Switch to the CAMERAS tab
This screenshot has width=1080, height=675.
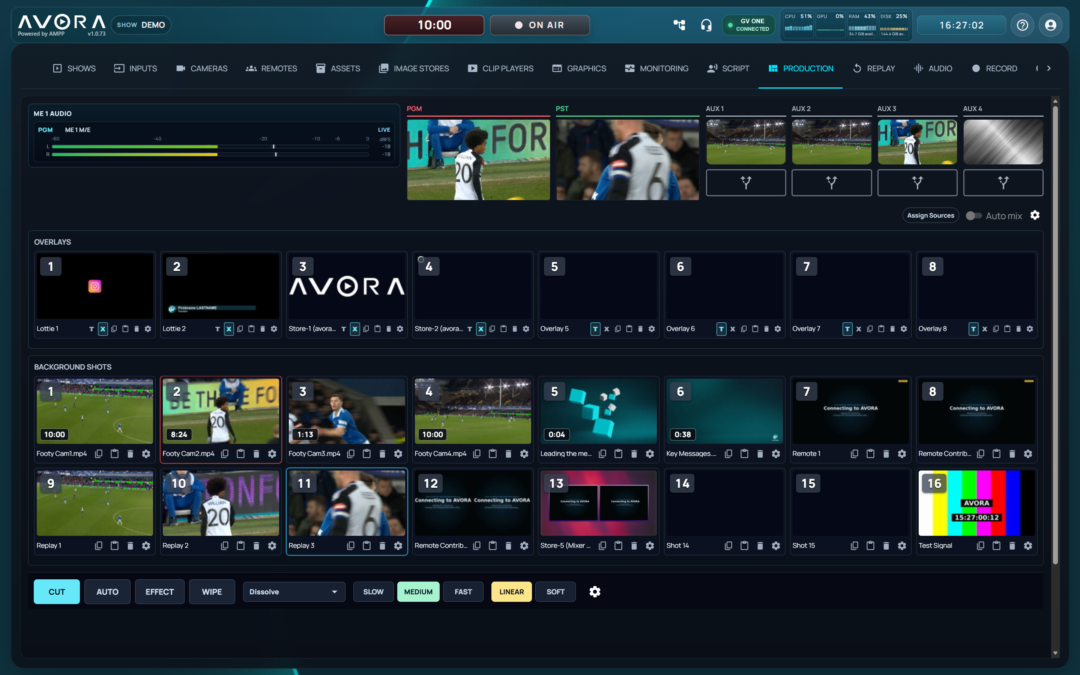click(x=201, y=68)
